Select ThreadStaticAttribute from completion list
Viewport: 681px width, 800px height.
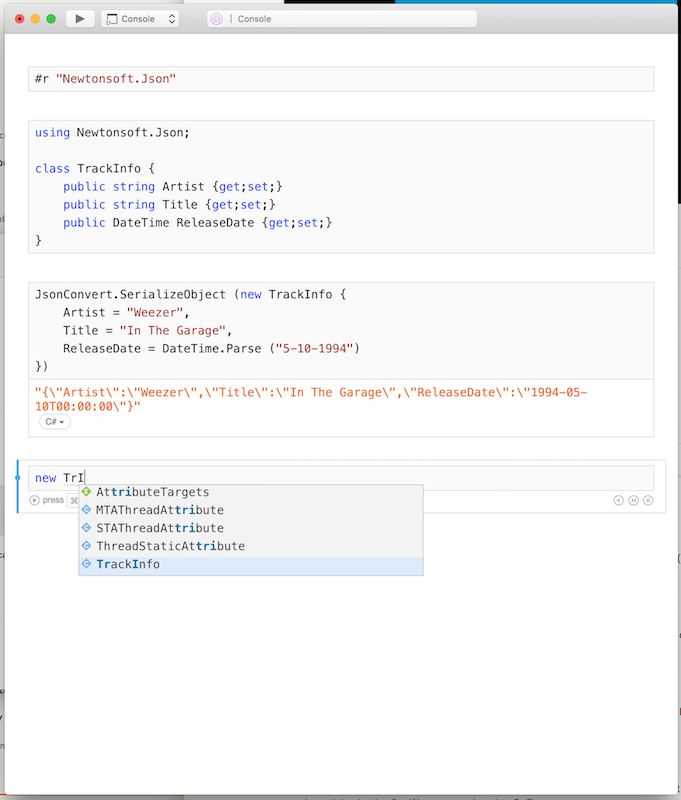251,546
